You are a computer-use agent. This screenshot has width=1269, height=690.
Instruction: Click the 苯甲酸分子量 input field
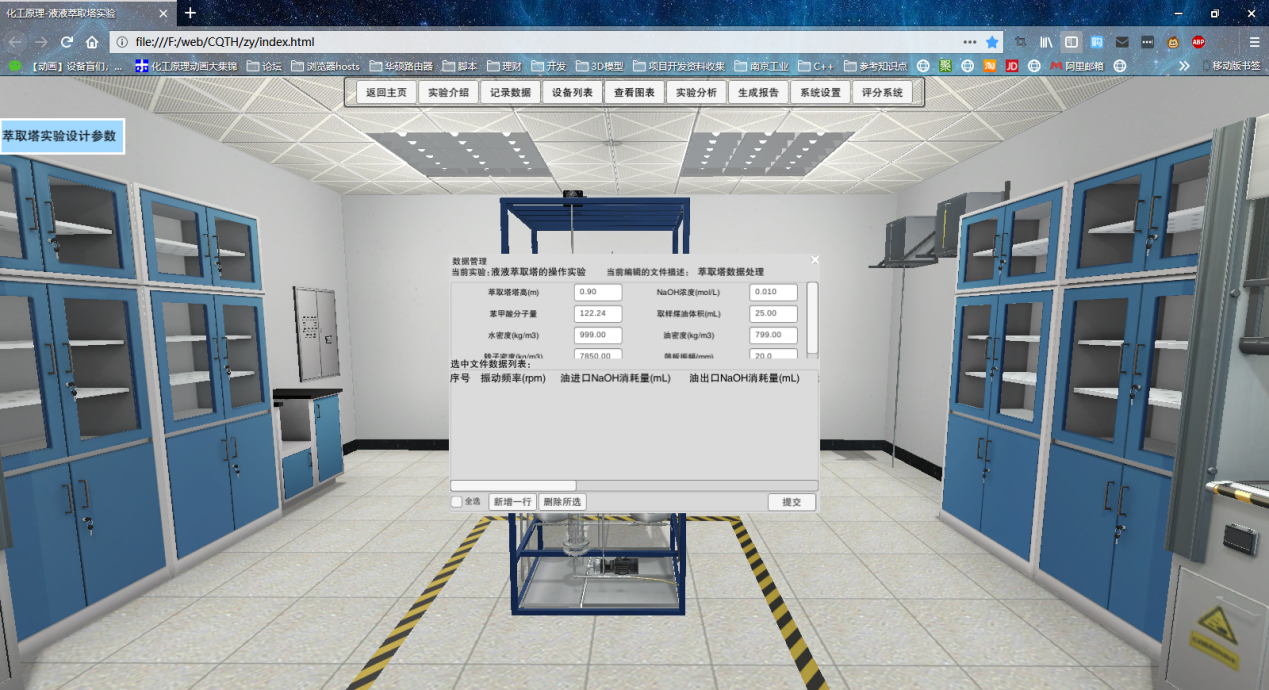(598, 314)
